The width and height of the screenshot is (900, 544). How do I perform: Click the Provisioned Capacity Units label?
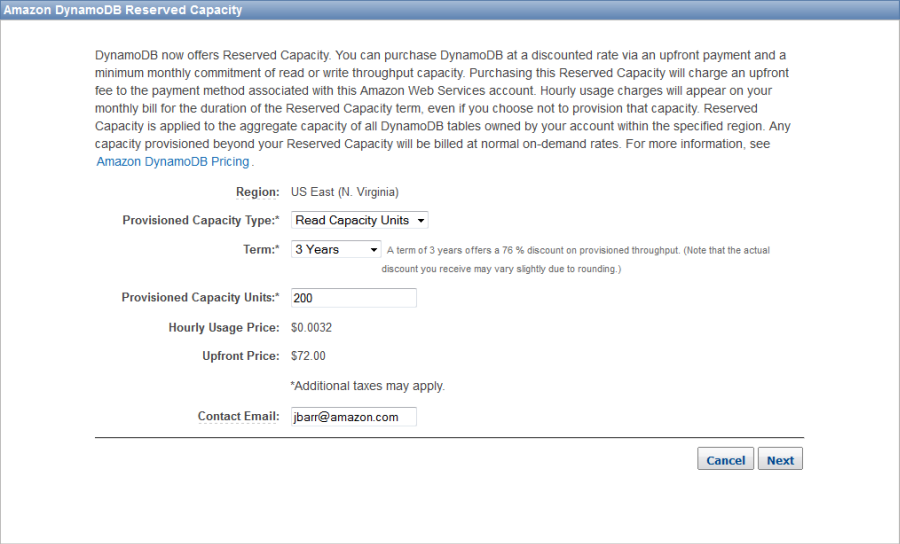point(200,297)
